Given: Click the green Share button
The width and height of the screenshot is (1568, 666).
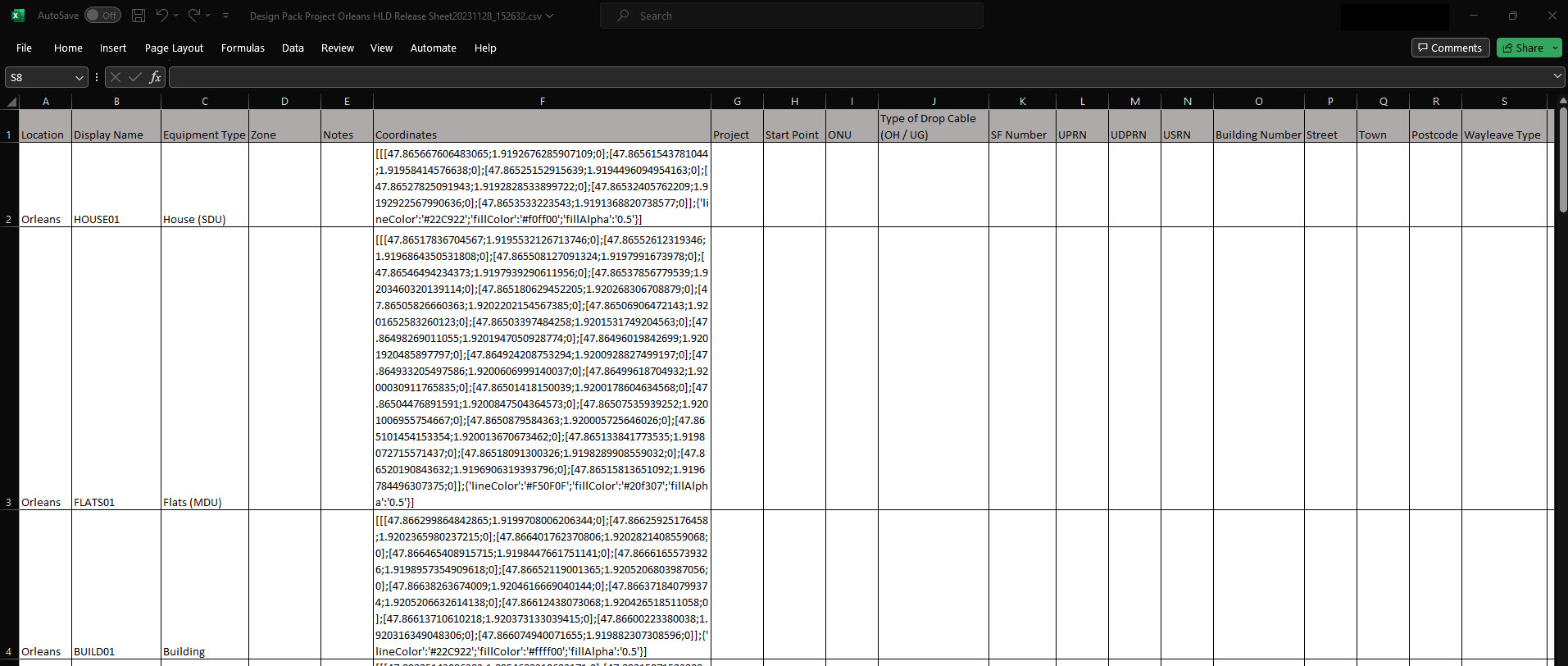Looking at the screenshot, I should pos(1523,48).
